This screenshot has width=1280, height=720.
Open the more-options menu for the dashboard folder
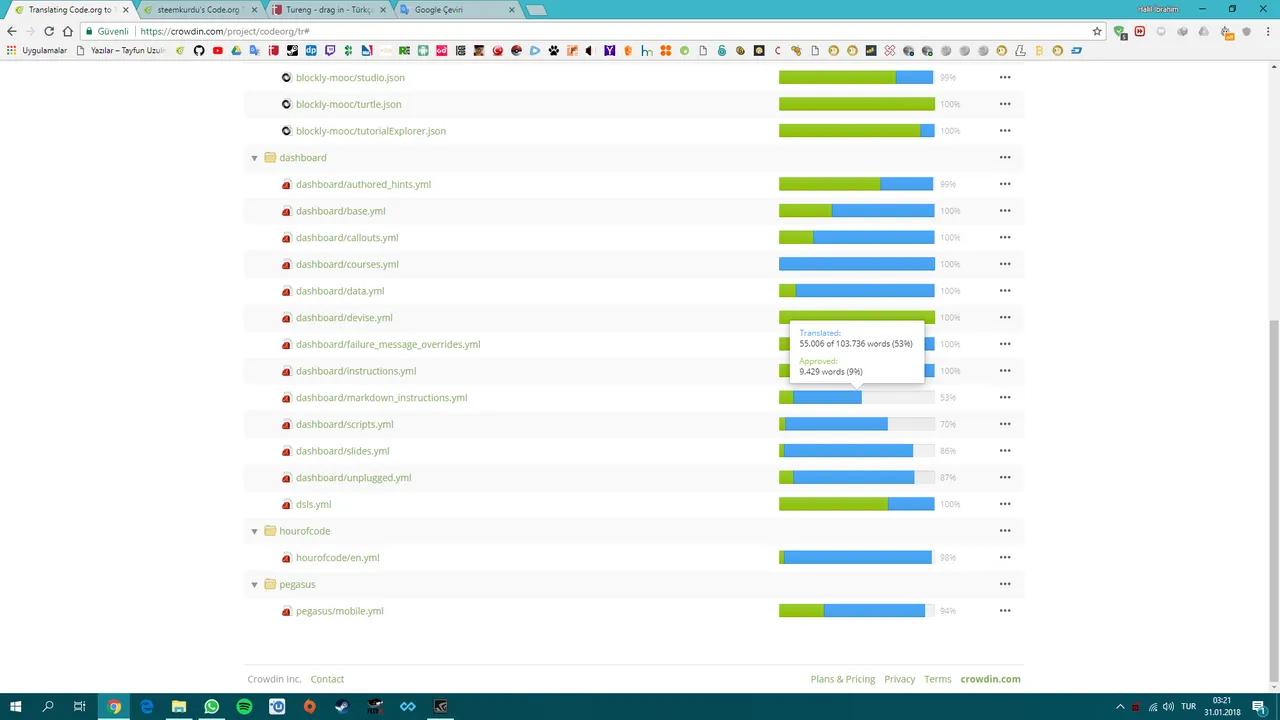click(x=1005, y=157)
